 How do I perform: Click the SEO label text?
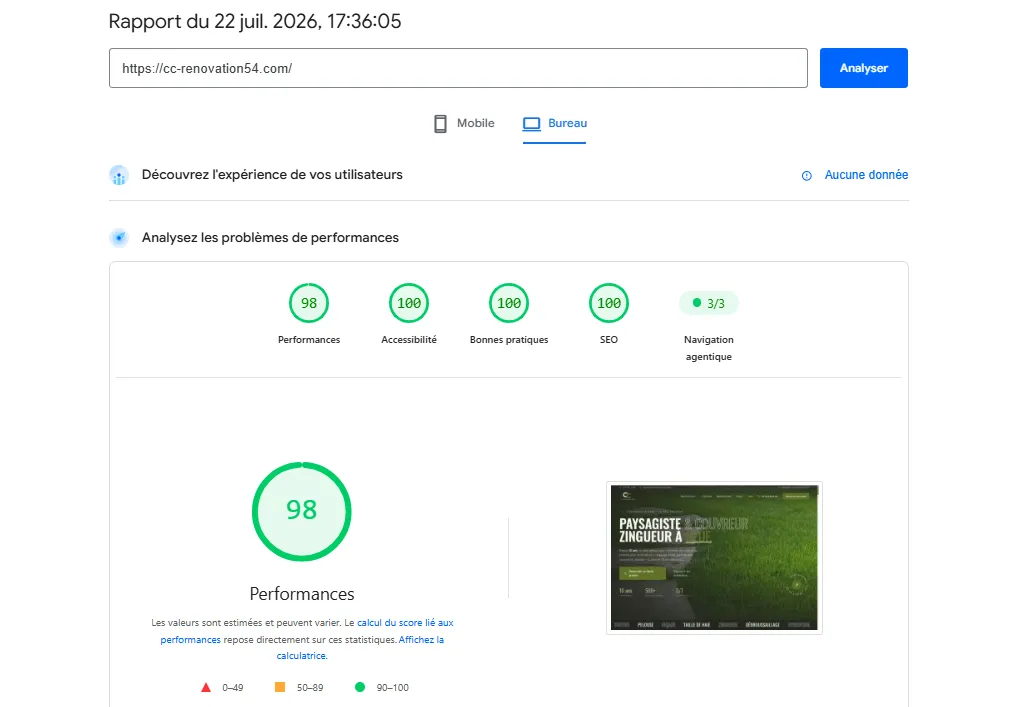pyautogui.click(x=608, y=340)
